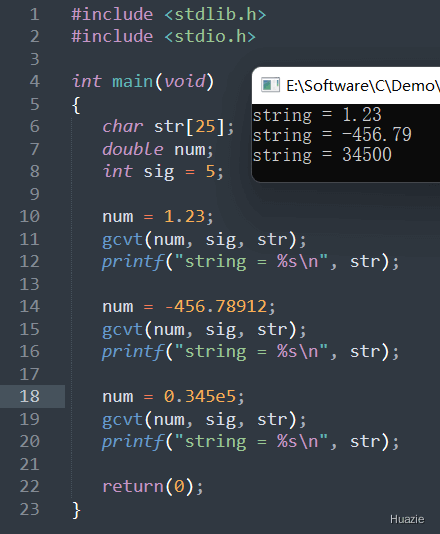Image resolution: width=440 pixels, height=534 pixels.
Task: Click num = 1.23 on line 10
Action: [x=158, y=217]
